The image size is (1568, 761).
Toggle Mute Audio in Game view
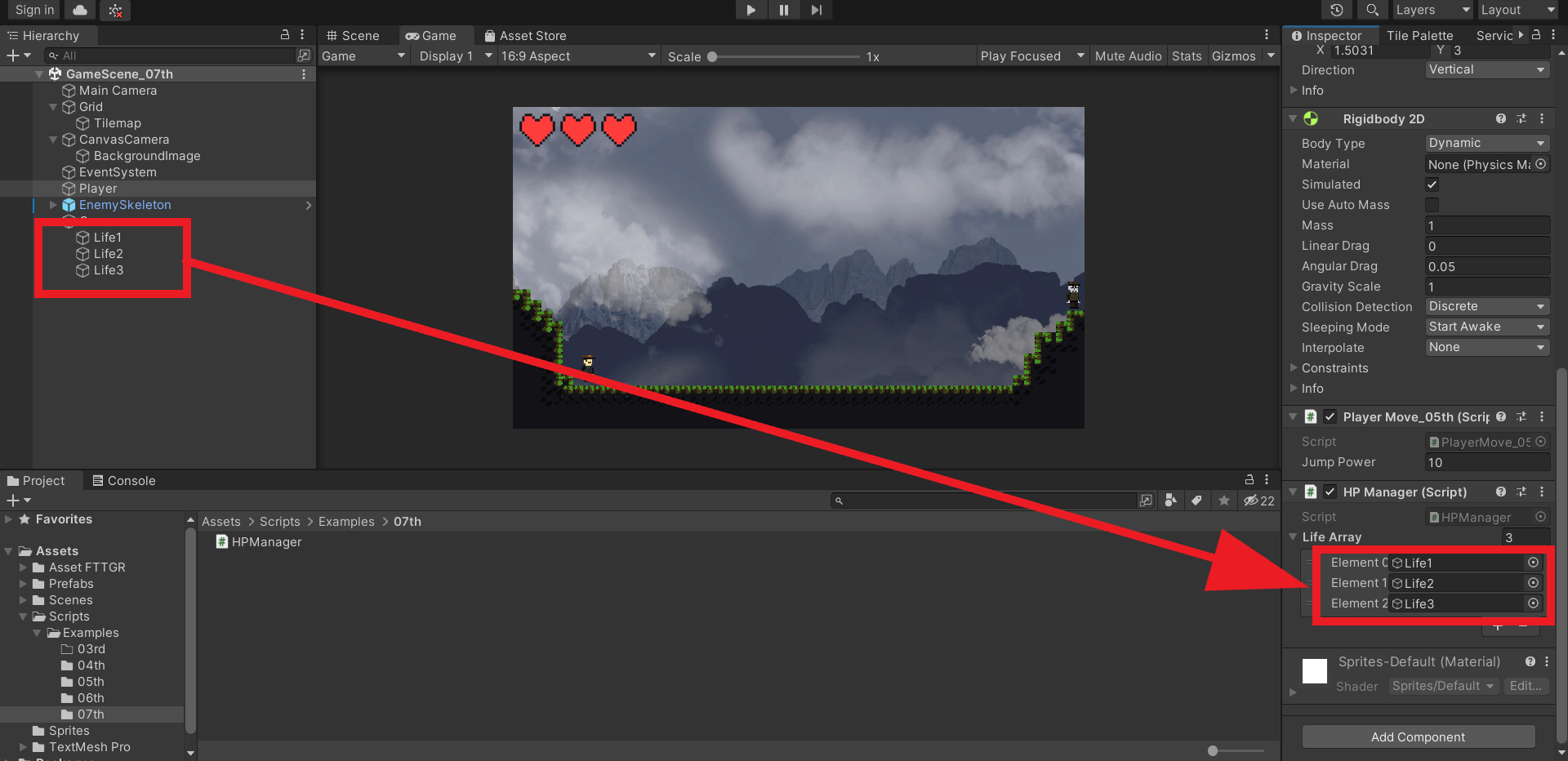click(x=1128, y=56)
